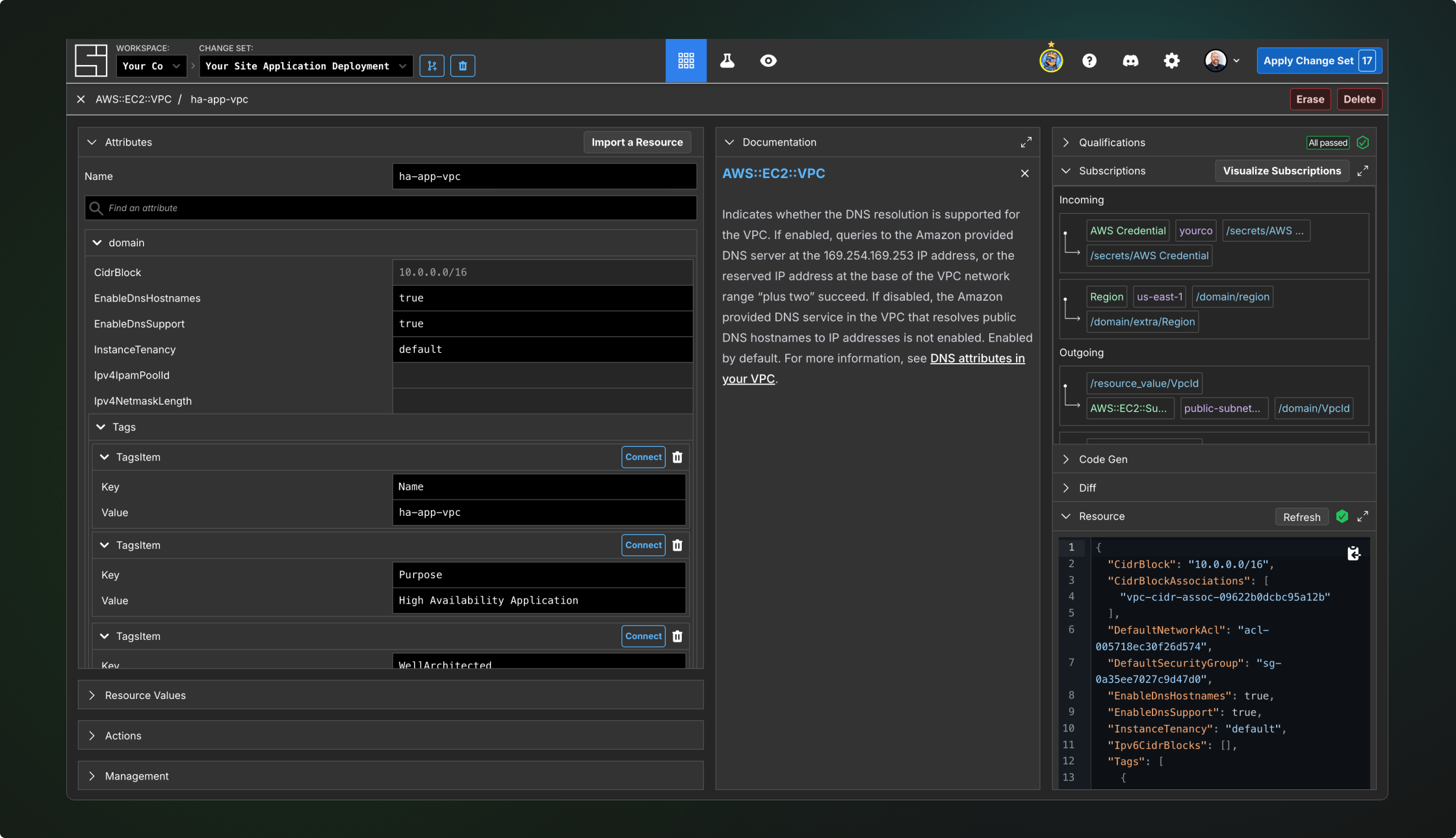Click the Resource Refresh button
Image resolution: width=1456 pixels, height=838 pixels.
pyautogui.click(x=1302, y=517)
